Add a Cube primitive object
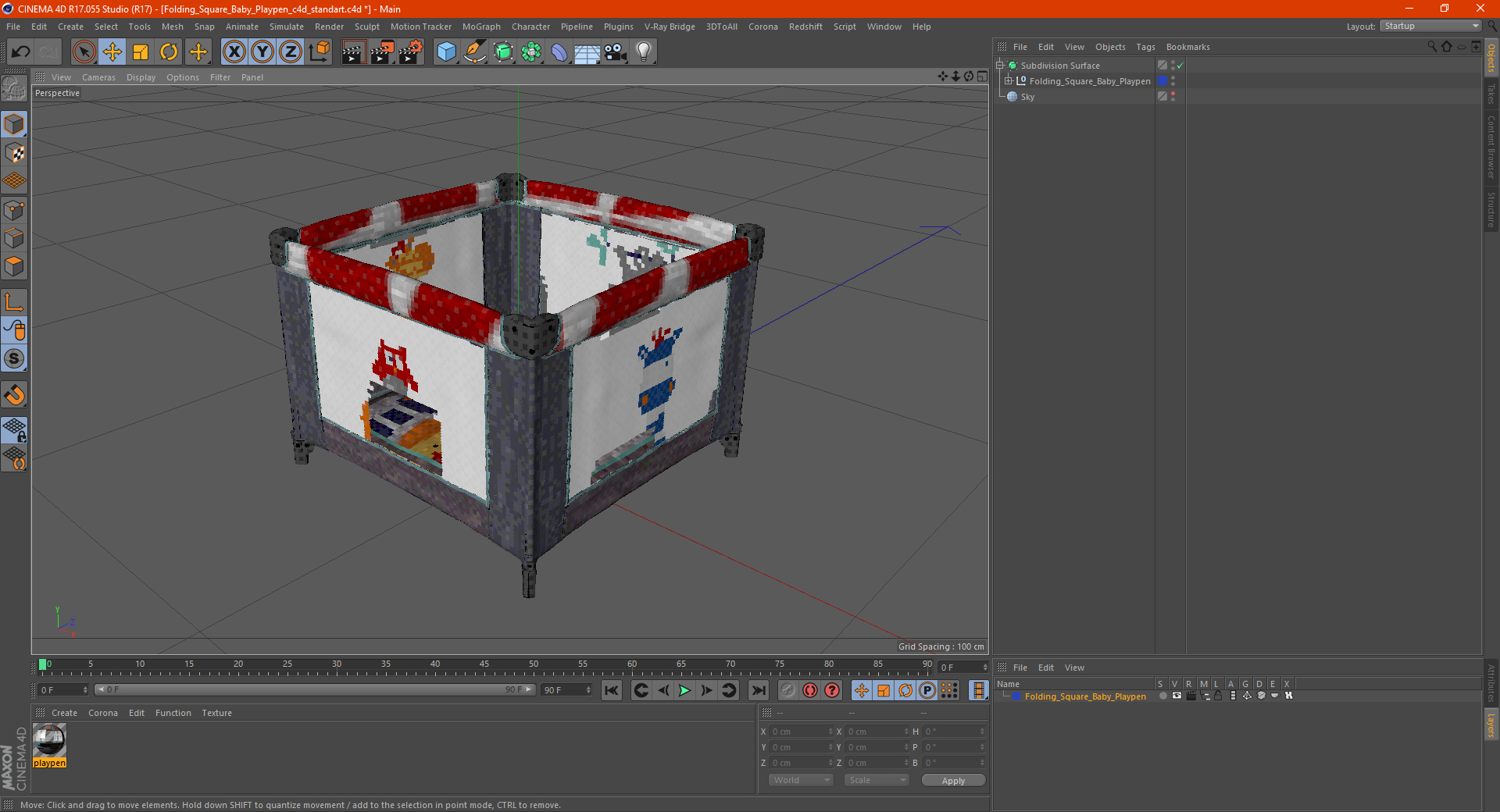This screenshot has height=812, width=1500. pyautogui.click(x=446, y=52)
